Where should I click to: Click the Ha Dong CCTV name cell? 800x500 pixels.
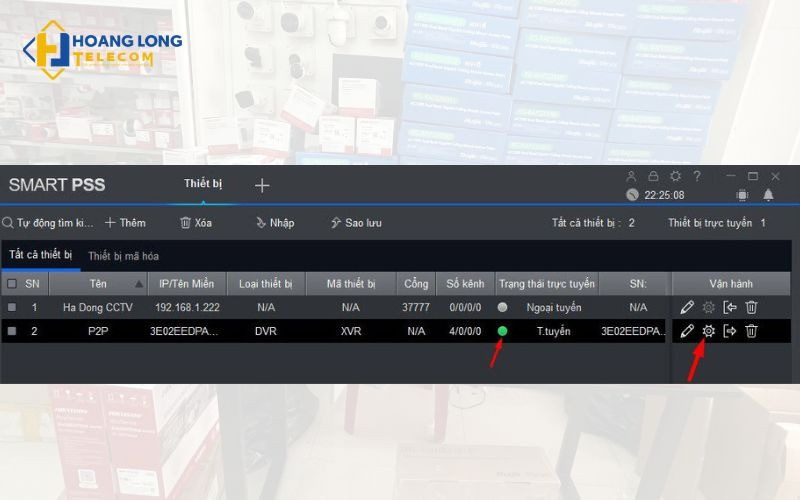pos(98,308)
